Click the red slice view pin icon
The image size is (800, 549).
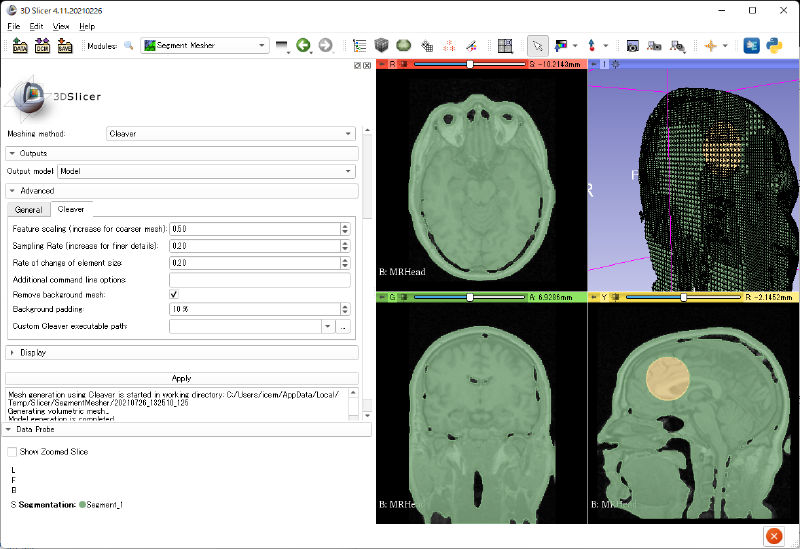tap(382, 64)
